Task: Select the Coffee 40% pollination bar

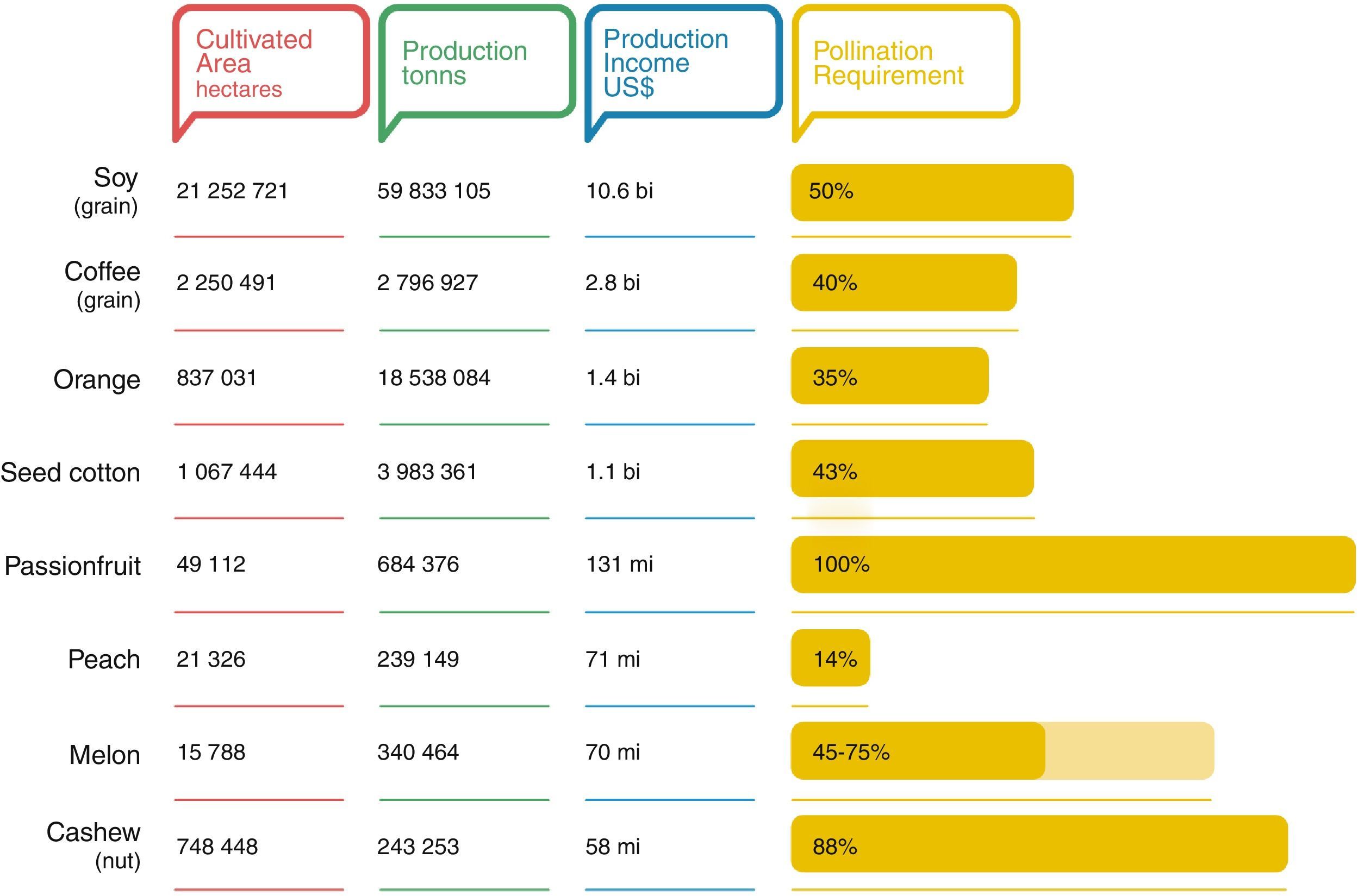Action: point(903,283)
